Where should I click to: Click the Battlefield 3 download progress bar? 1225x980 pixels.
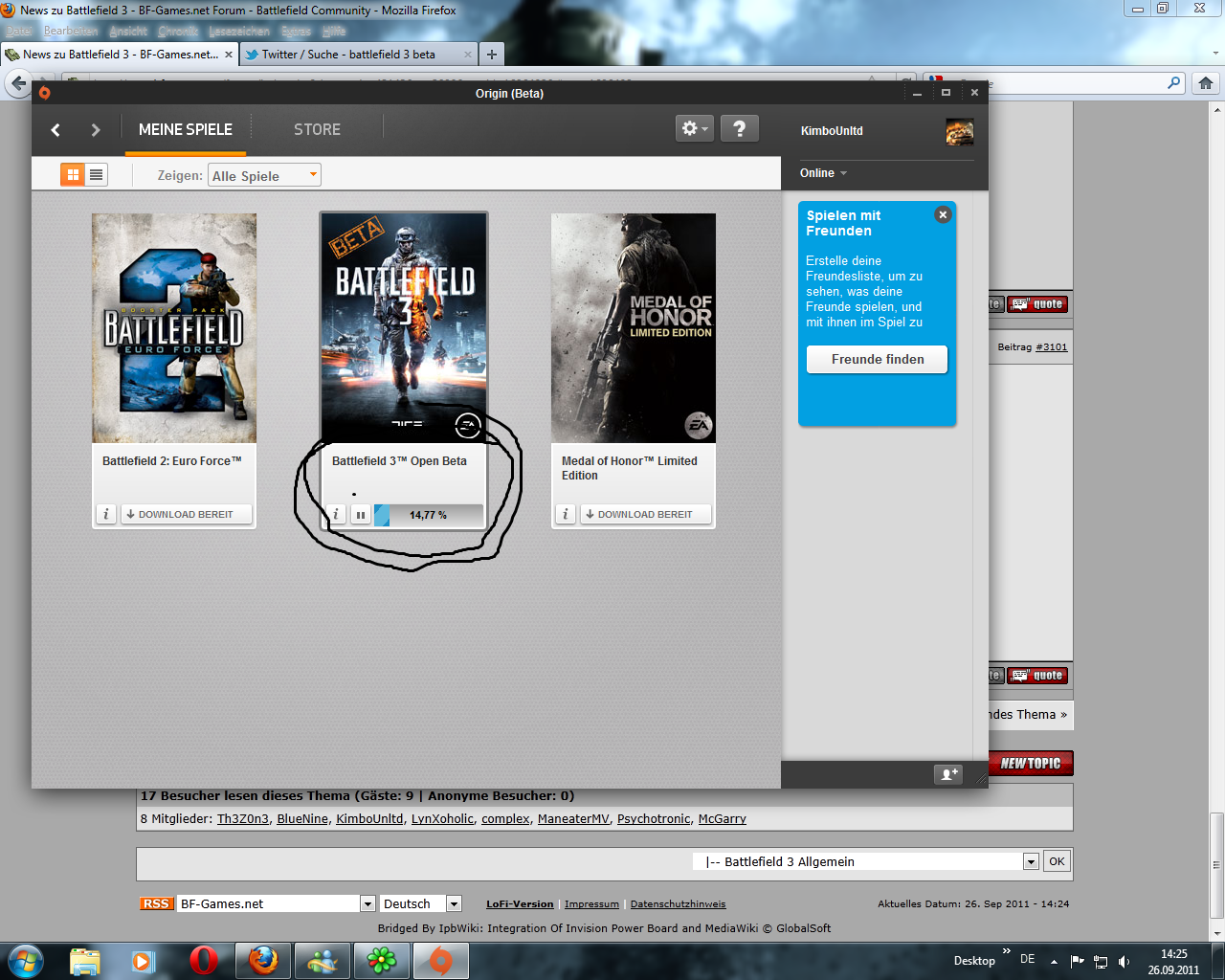(428, 515)
